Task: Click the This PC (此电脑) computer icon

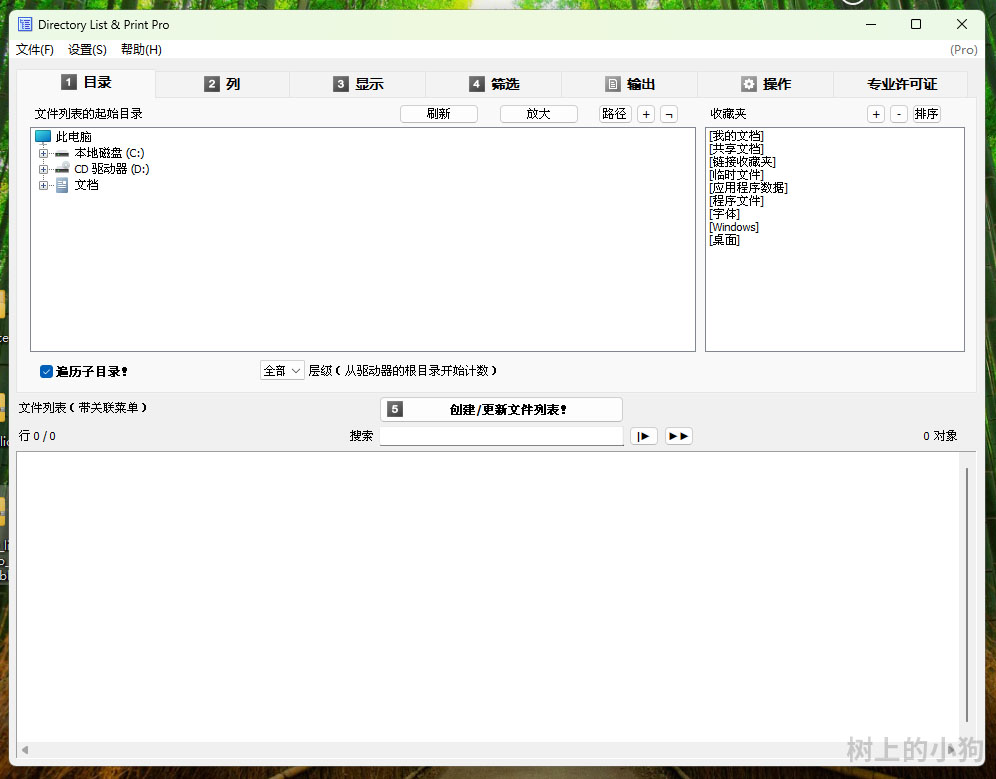Action: [x=43, y=137]
